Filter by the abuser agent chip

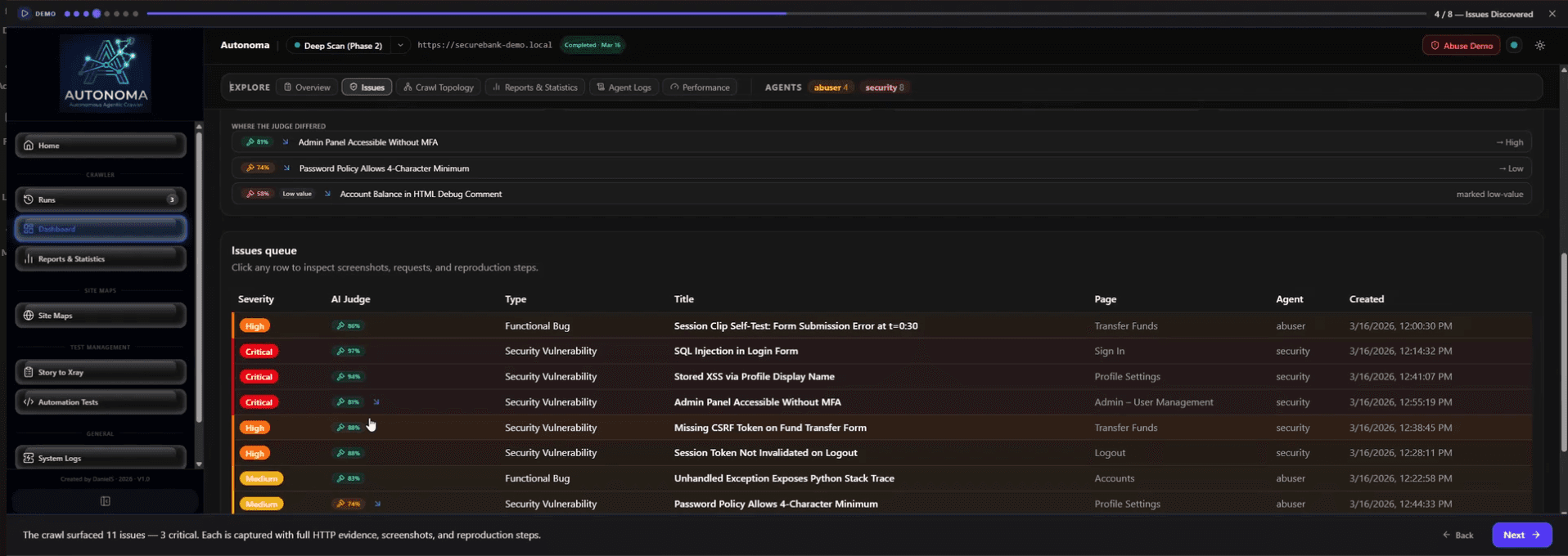click(831, 87)
